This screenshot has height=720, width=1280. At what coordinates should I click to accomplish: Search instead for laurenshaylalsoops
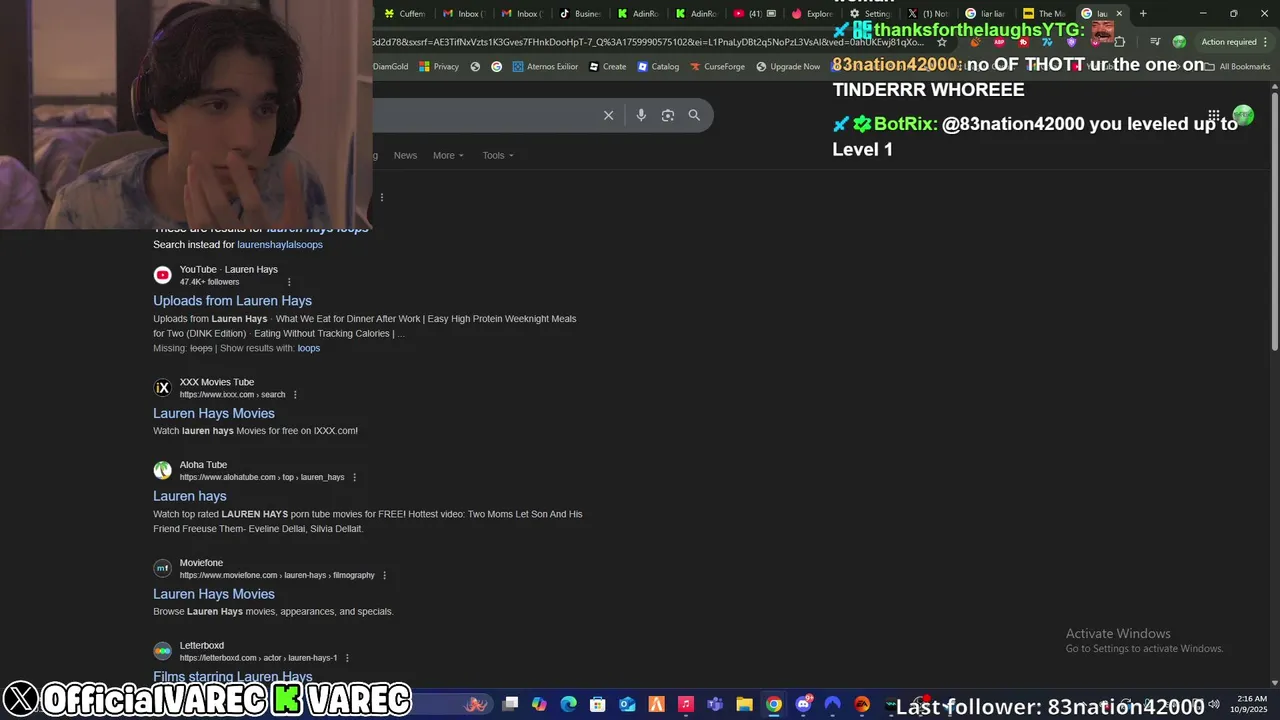[x=280, y=245]
